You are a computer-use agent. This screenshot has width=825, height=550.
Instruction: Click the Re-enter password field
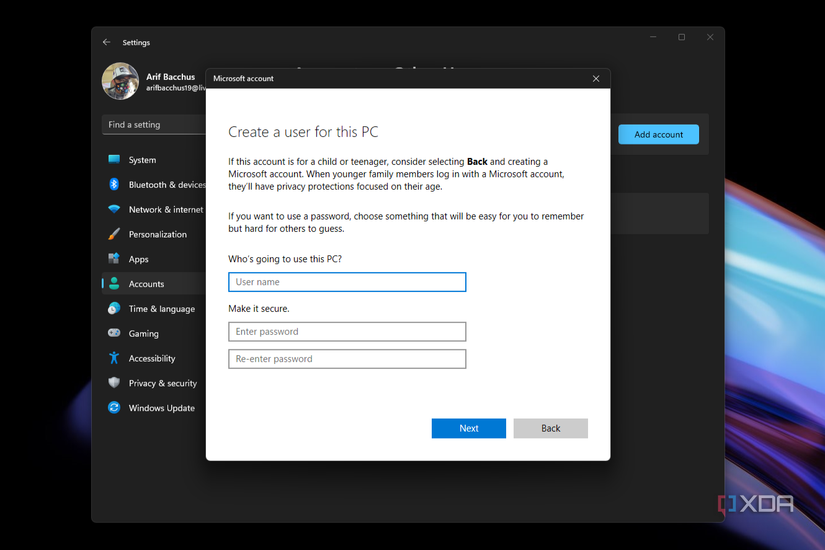click(x=347, y=359)
